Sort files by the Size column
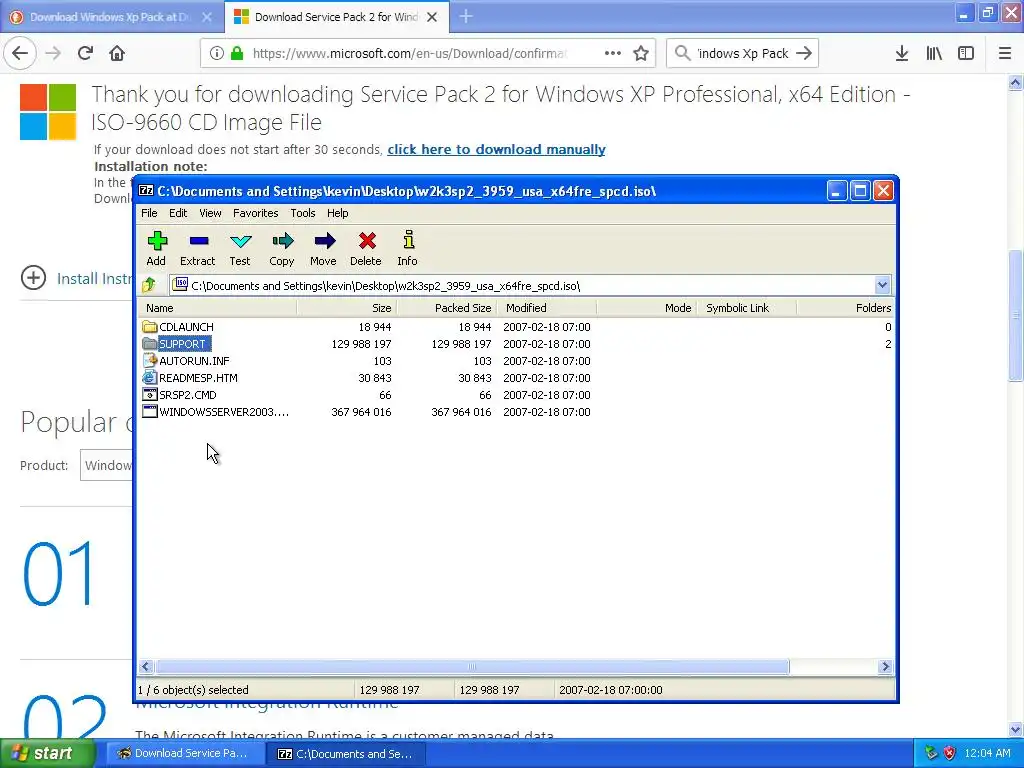Image resolution: width=1024 pixels, height=768 pixels. pyautogui.click(x=347, y=308)
